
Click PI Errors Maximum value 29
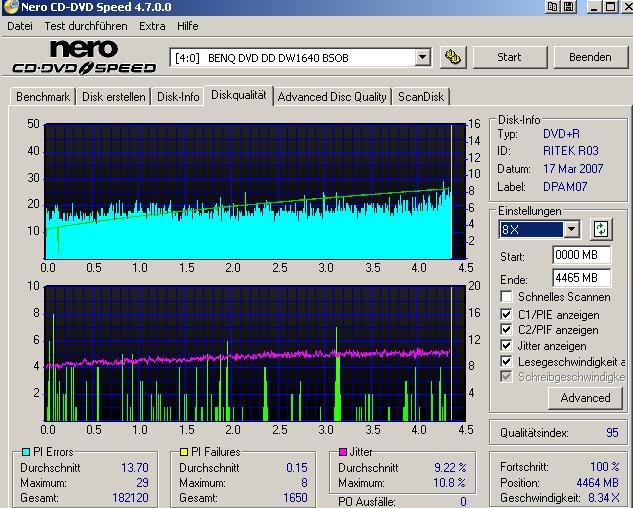coord(142,483)
